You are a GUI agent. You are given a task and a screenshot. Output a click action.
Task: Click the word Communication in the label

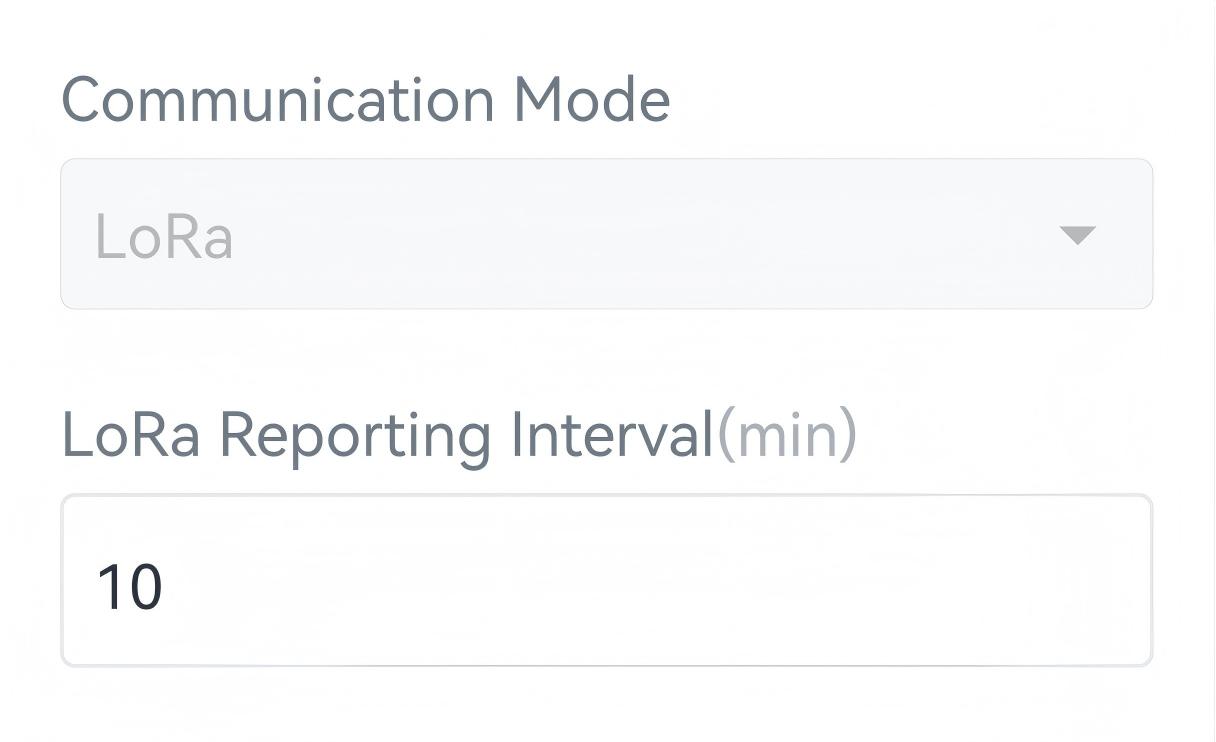(x=278, y=100)
